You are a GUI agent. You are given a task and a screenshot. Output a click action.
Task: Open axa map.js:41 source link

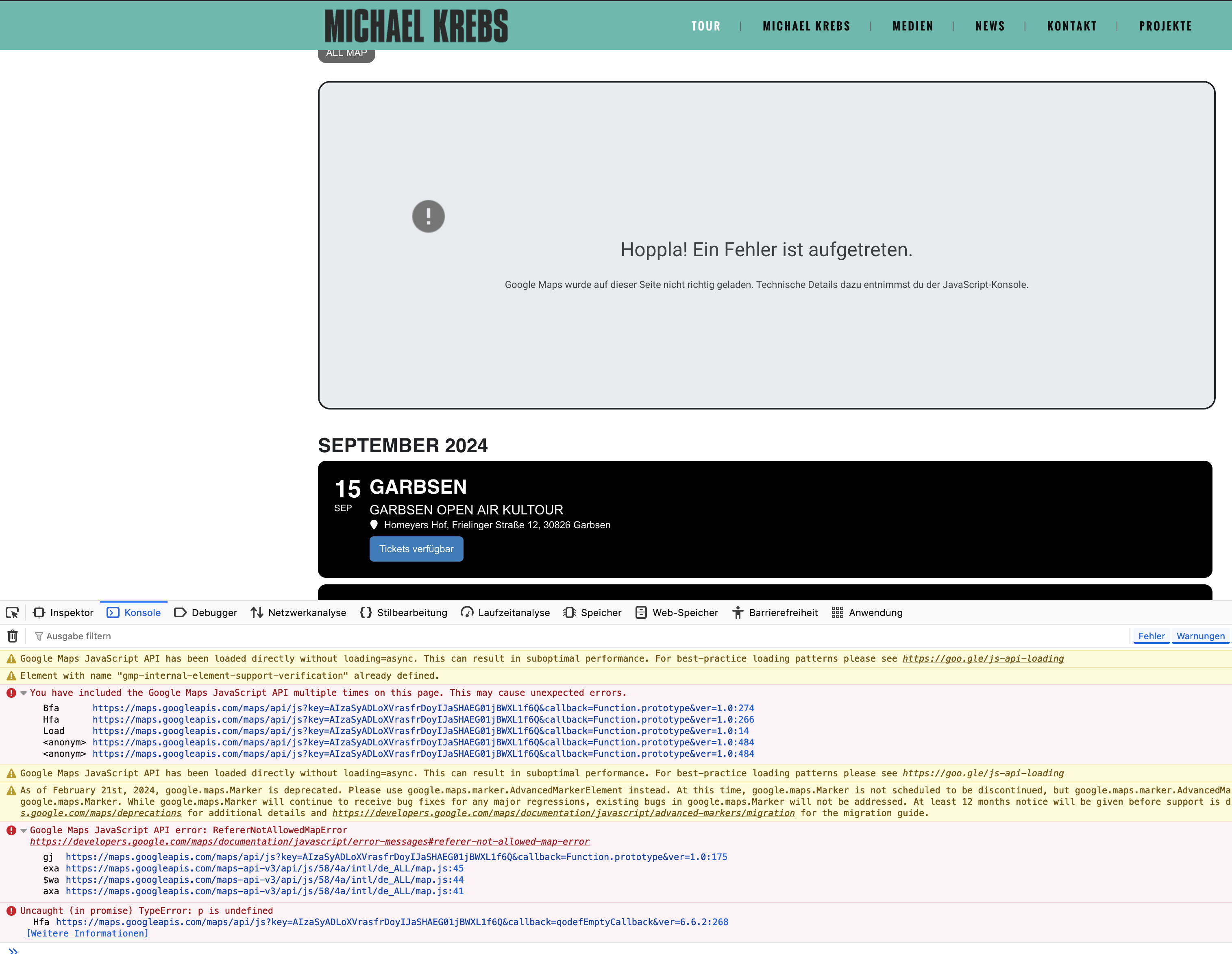(265, 892)
